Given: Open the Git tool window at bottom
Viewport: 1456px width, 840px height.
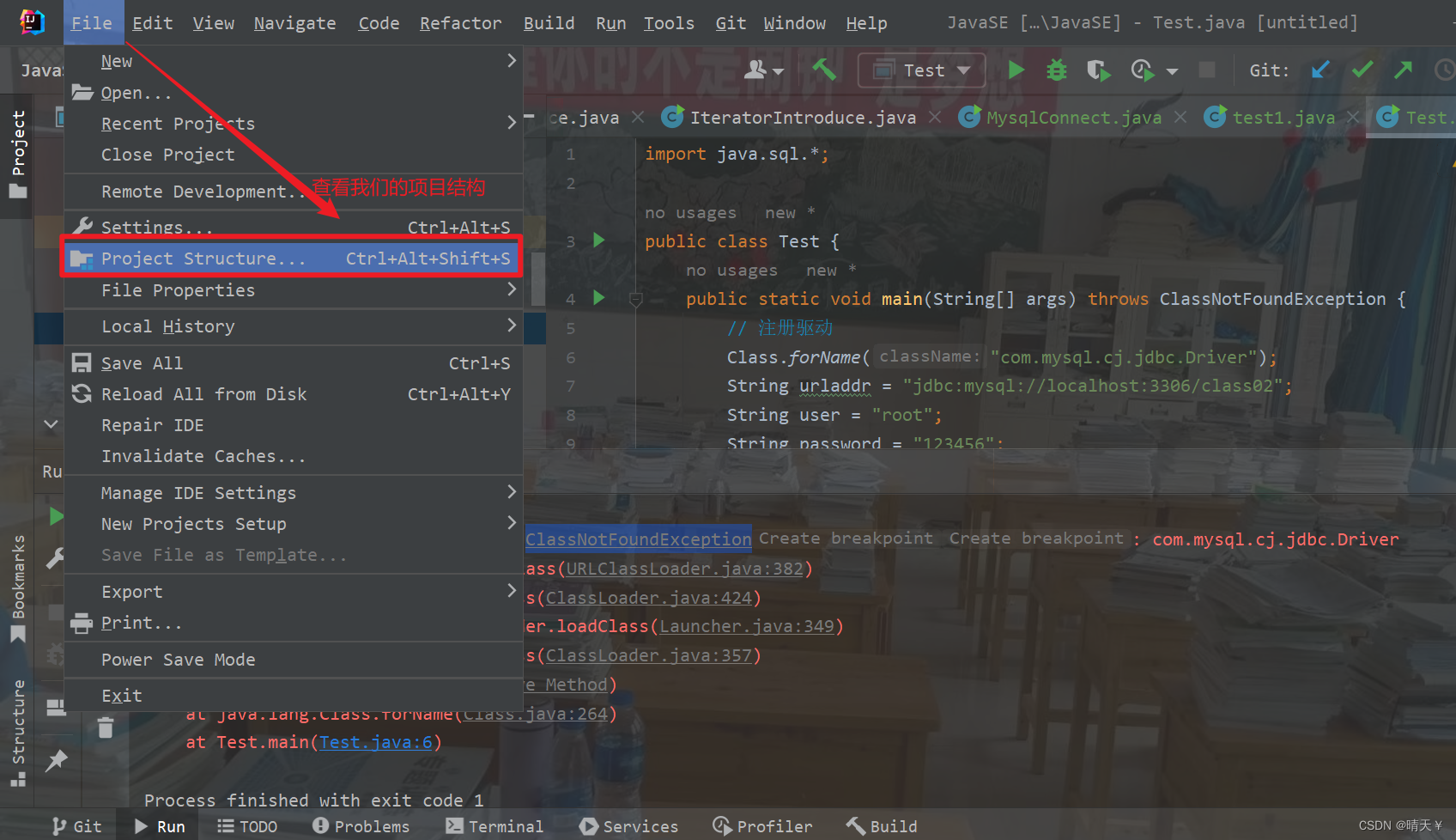Looking at the screenshot, I should pos(76,825).
